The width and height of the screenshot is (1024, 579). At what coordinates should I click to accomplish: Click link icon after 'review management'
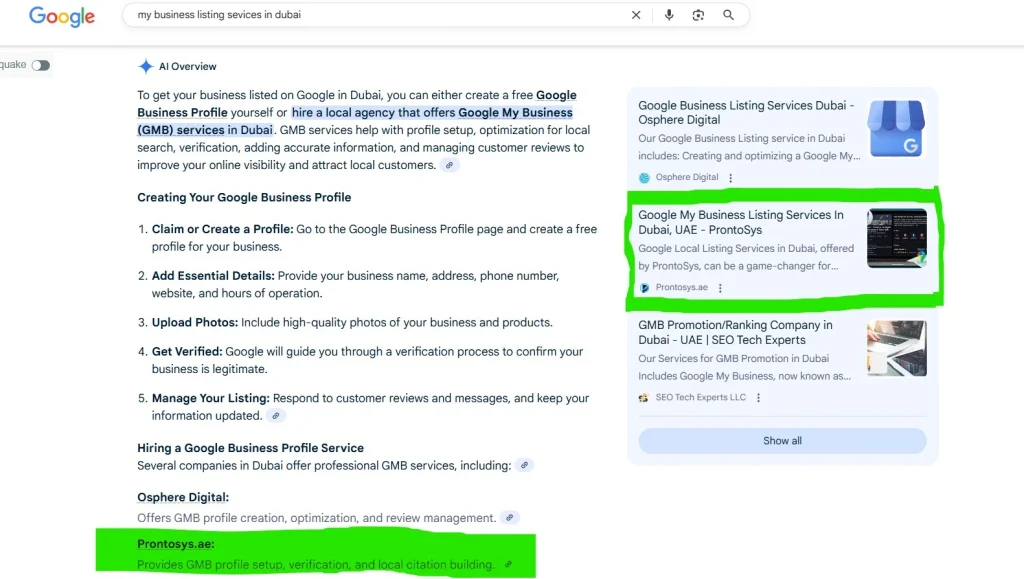point(510,518)
